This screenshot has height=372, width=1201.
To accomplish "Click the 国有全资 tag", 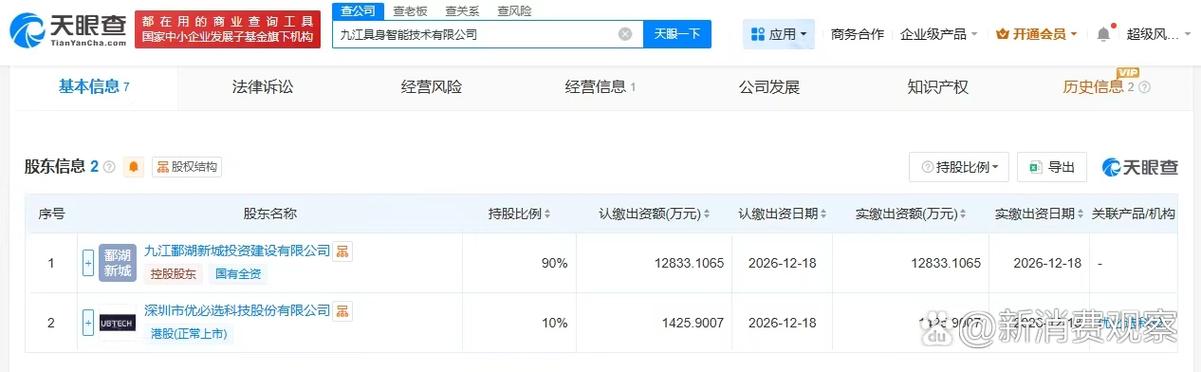I will point(238,273).
